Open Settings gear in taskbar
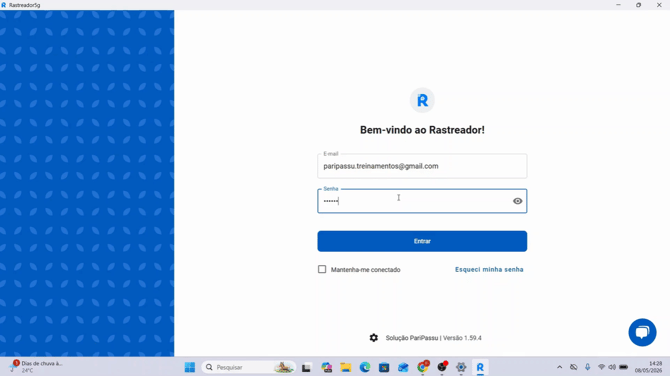Screen dimensions: 670x376 coord(461,367)
